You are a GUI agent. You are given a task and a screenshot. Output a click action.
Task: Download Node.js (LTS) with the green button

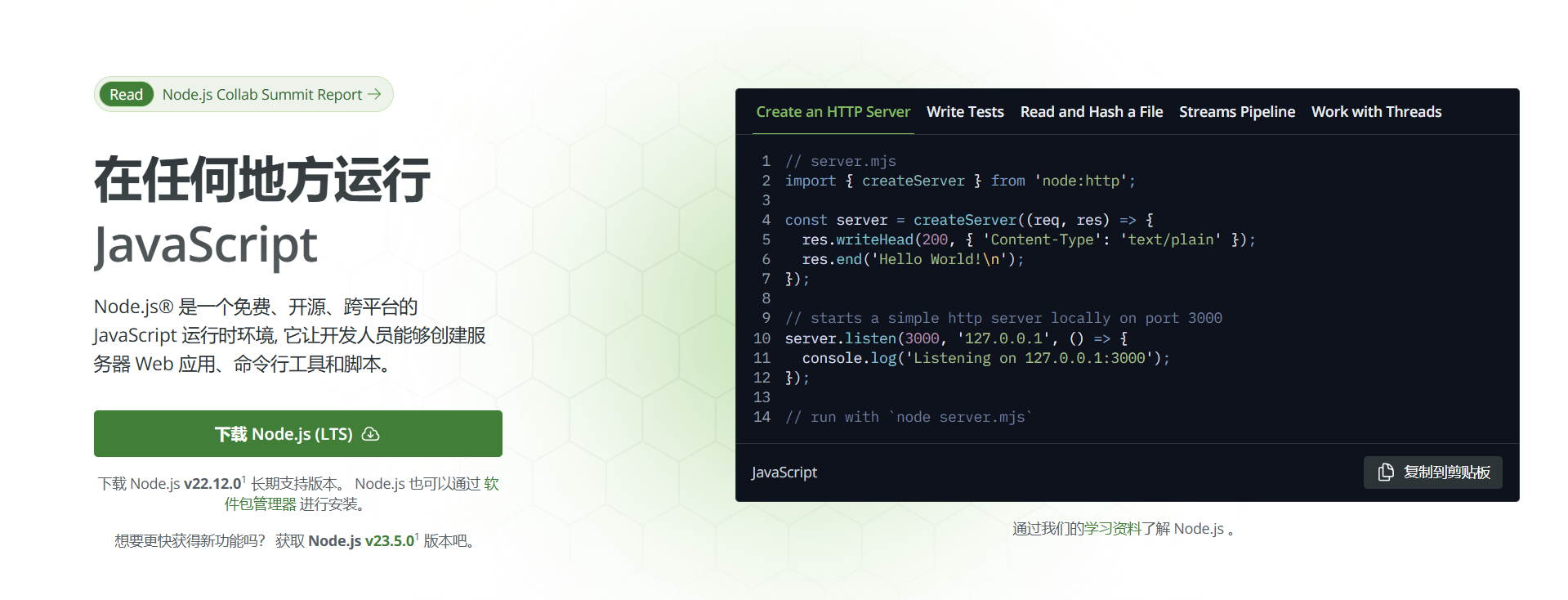298,434
